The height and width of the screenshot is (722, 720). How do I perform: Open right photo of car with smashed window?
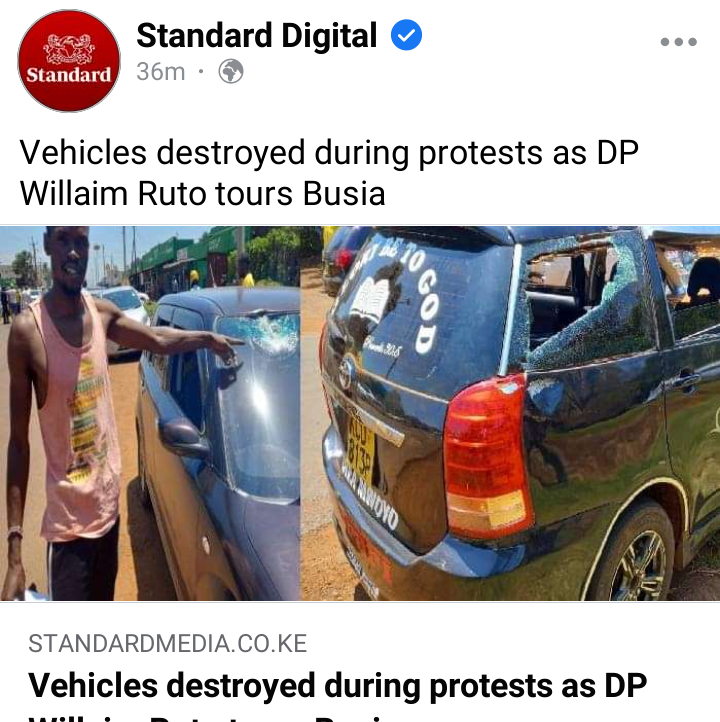(510, 413)
